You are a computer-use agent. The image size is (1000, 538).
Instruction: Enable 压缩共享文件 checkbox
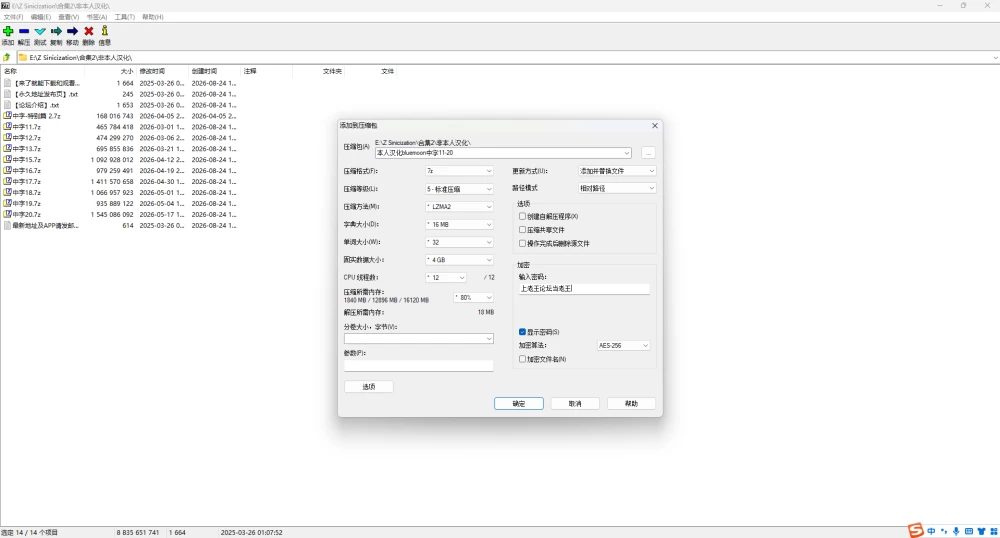pos(522,229)
